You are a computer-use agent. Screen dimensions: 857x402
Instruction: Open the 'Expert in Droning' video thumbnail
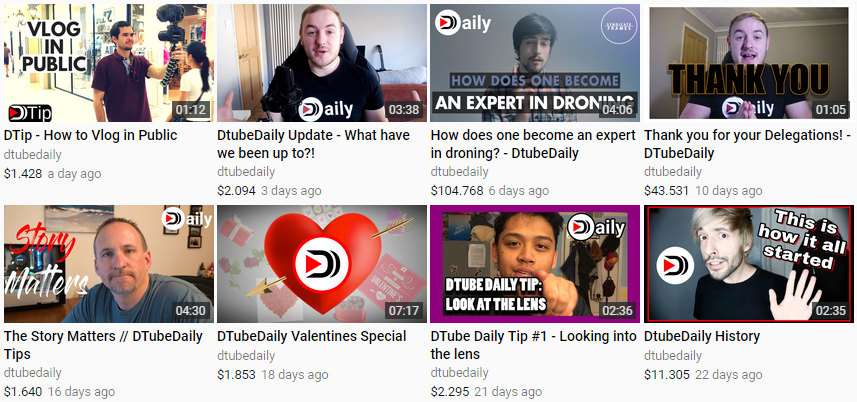point(535,63)
